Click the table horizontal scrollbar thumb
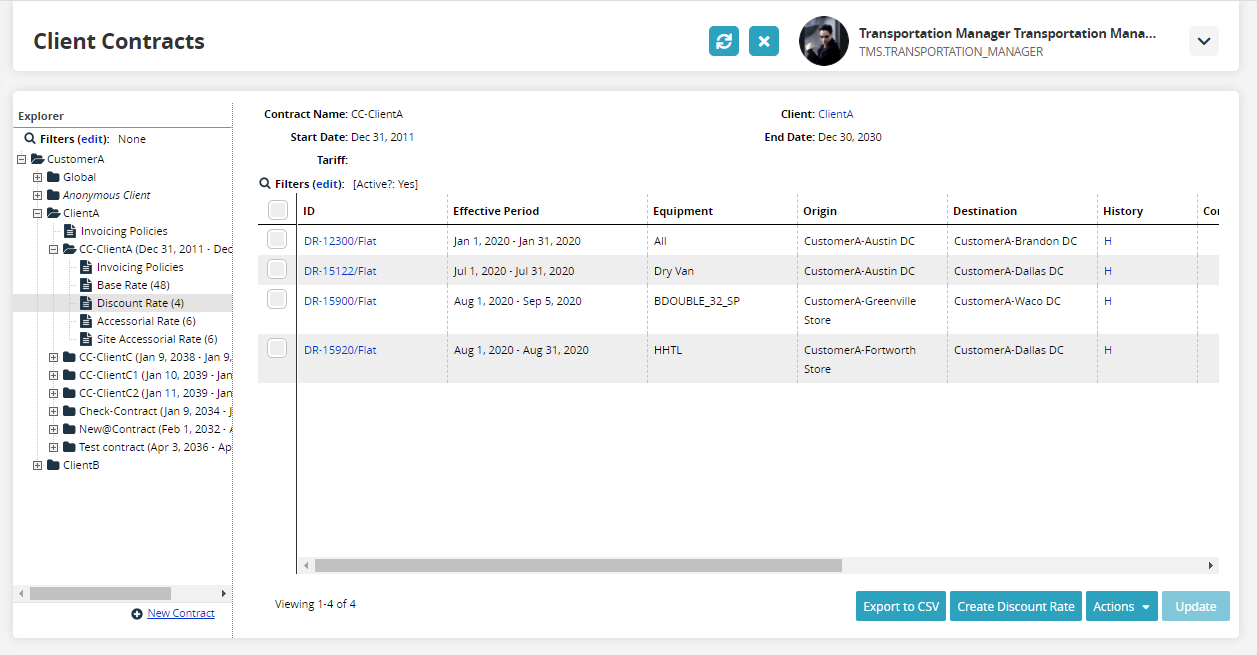Viewport: 1257px width, 655px height. (x=578, y=565)
